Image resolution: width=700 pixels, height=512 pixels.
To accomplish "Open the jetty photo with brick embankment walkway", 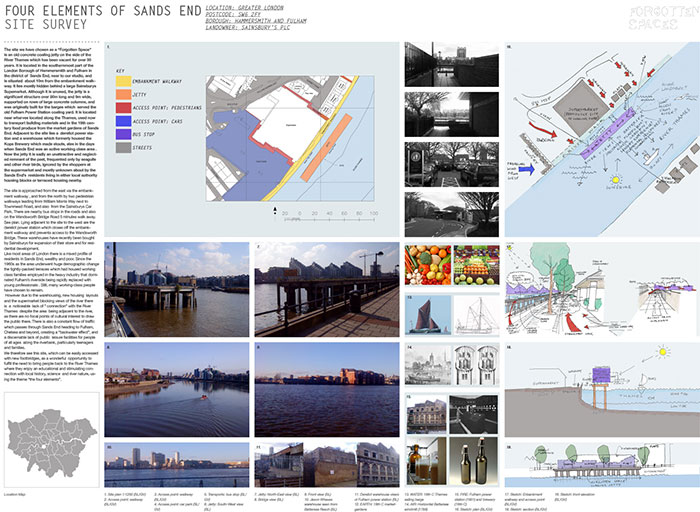I will click(327, 289).
